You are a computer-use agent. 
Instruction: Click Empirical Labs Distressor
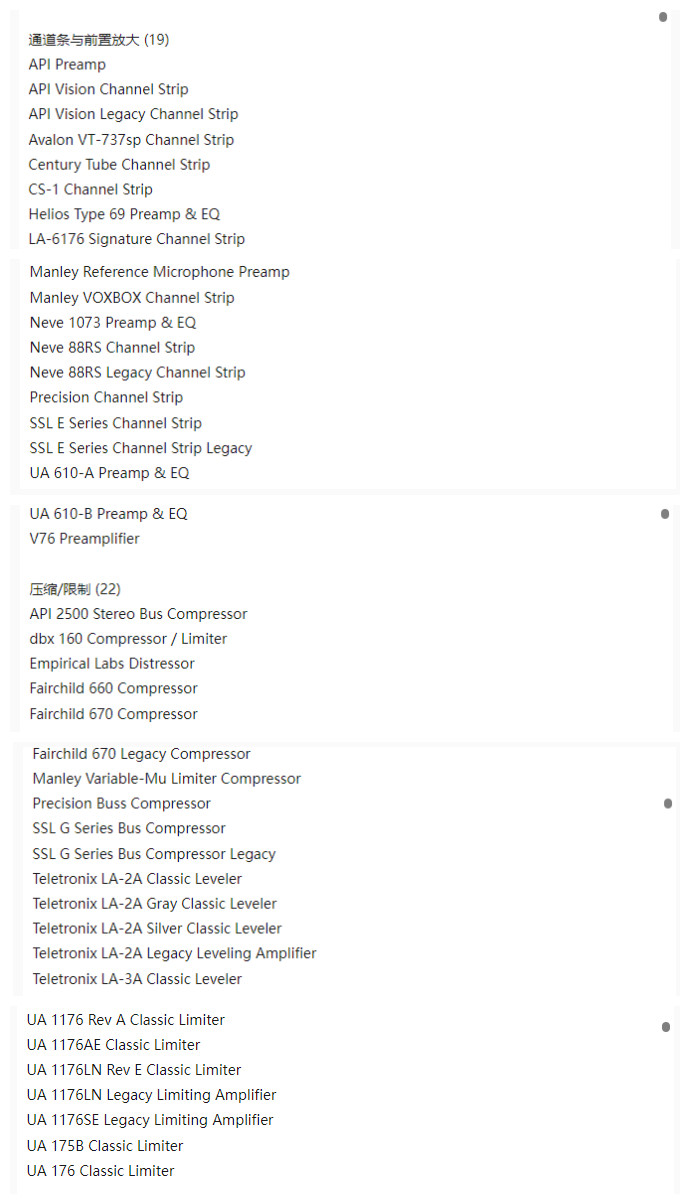[112, 664]
